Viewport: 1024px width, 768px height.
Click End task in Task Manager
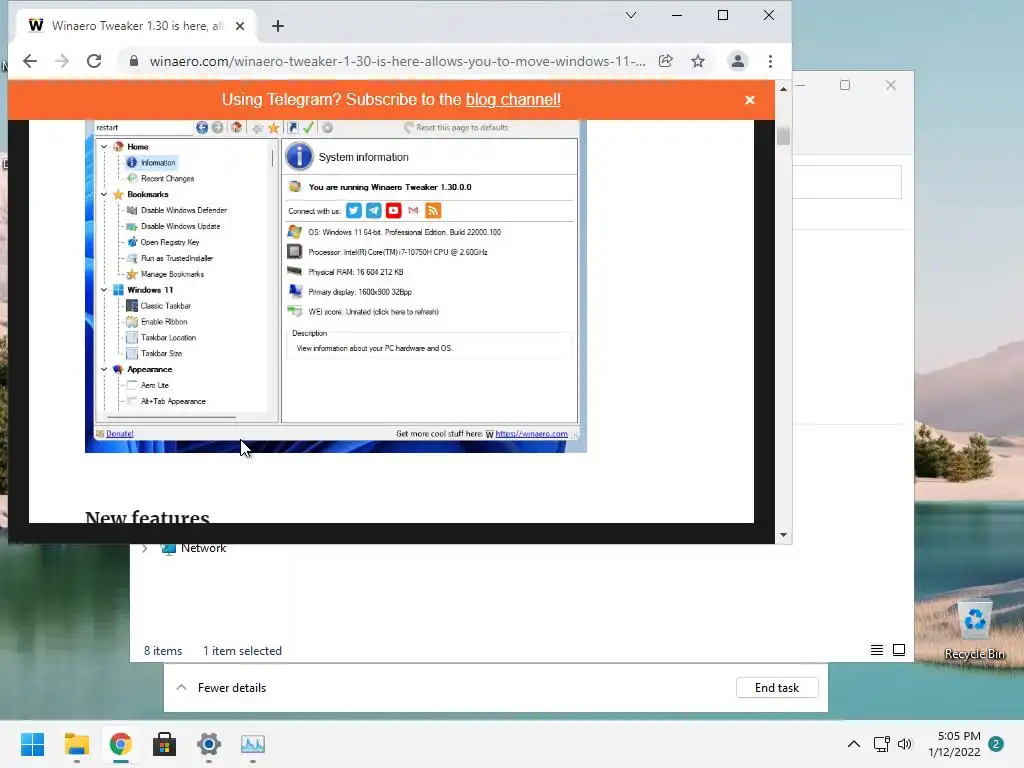coord(777,688)
